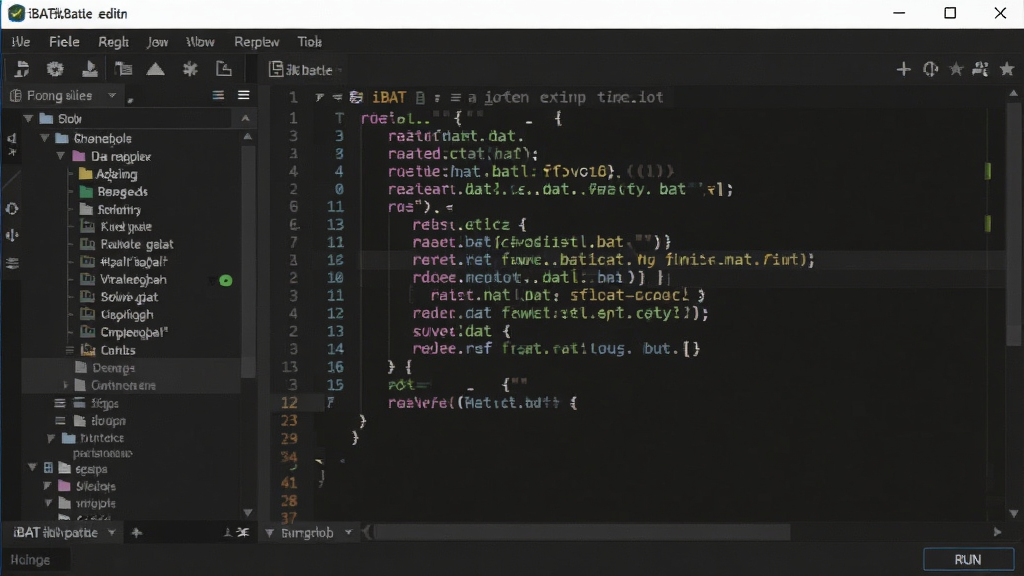Viewport: 1024px width, 576px height.
Task: Open the "Foong siles" panel dropdown arrow
Action: click(x=112, y=95)
